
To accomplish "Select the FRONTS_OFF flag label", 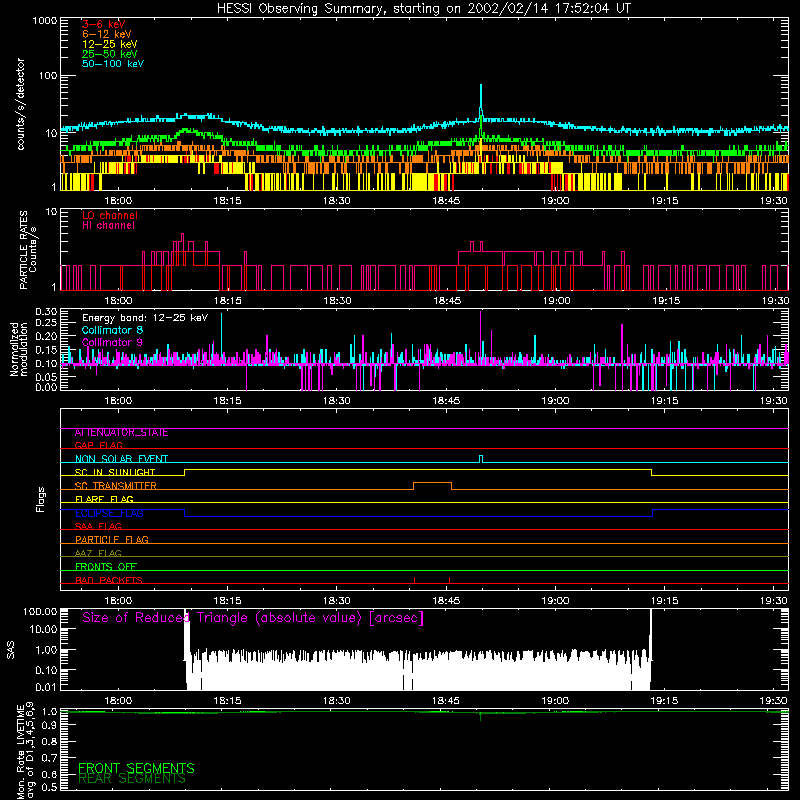I will [x=106, y=567].
